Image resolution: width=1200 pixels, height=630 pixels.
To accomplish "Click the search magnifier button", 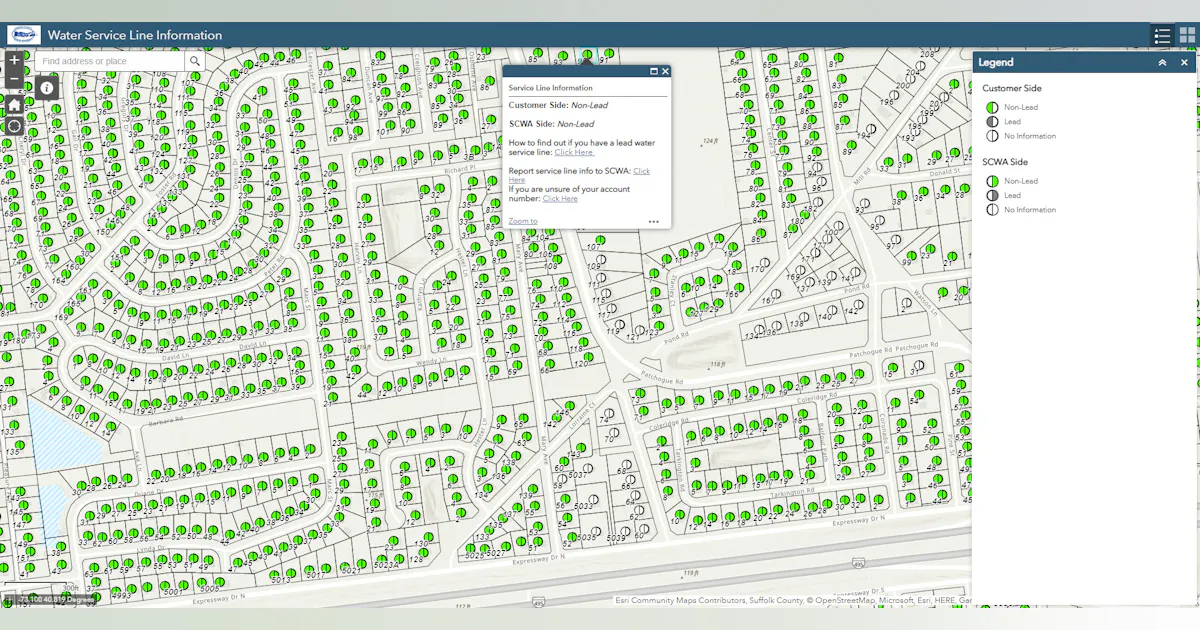I will point(195,61).
